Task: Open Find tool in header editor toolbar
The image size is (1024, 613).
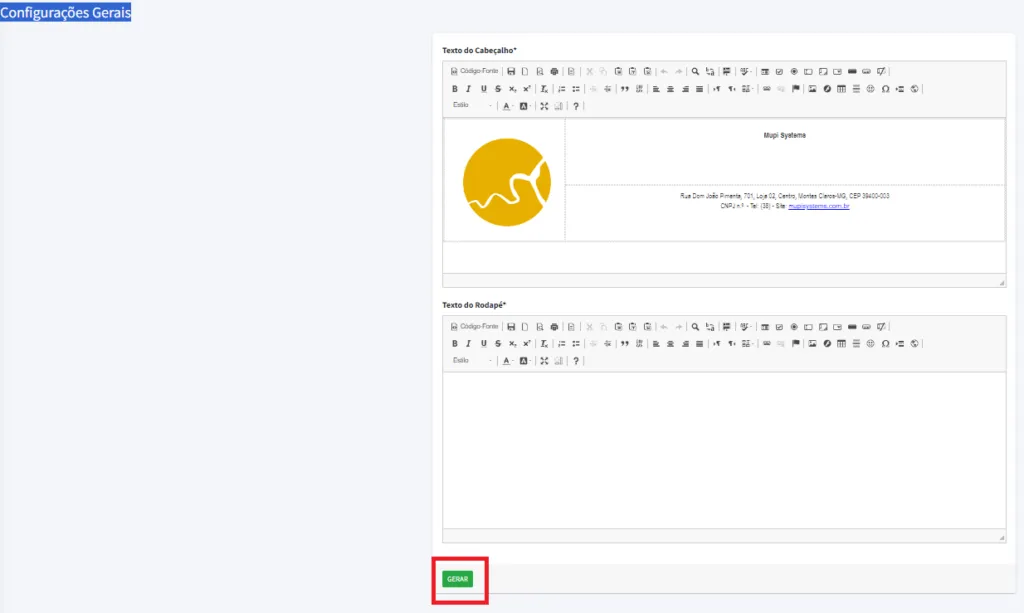Action: pos(695,72)
